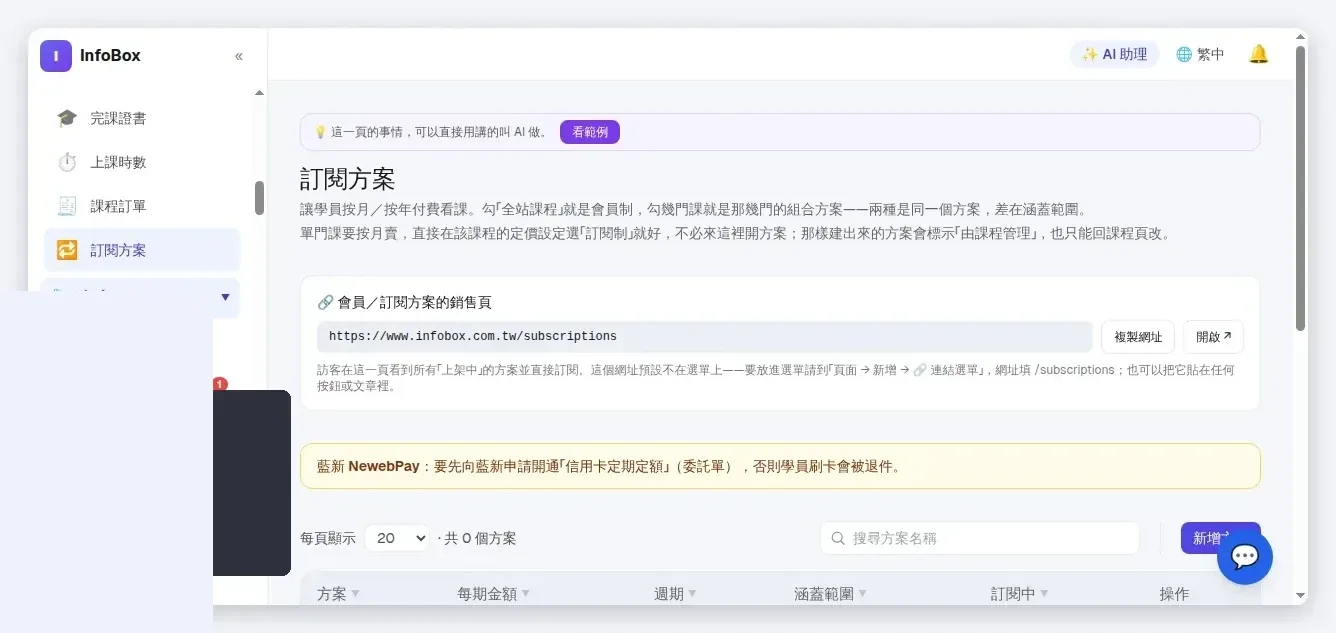Click 開啟 to open the sales page
This screenshot has height=633, width=1336.
tap(1213, 337)
